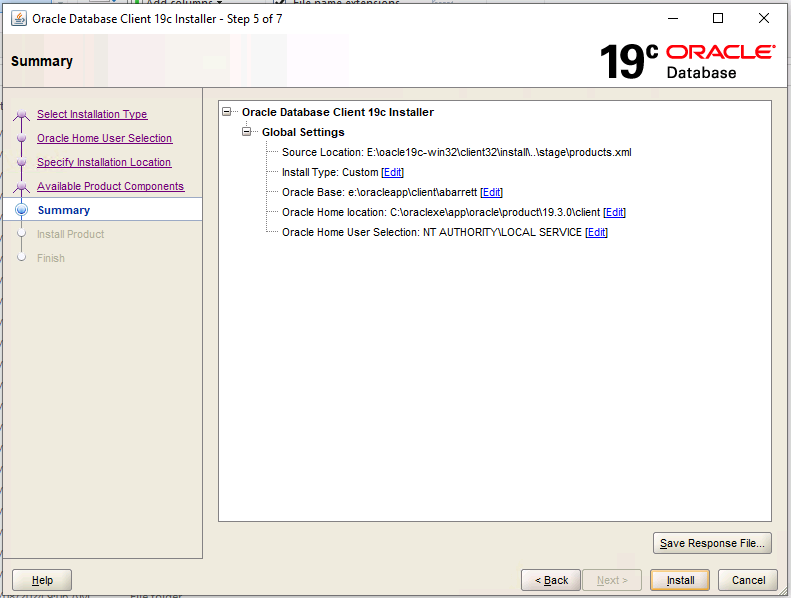
Task: Go to Select Installation Type step
Action: pyautogui.click(x=92, y=114)
